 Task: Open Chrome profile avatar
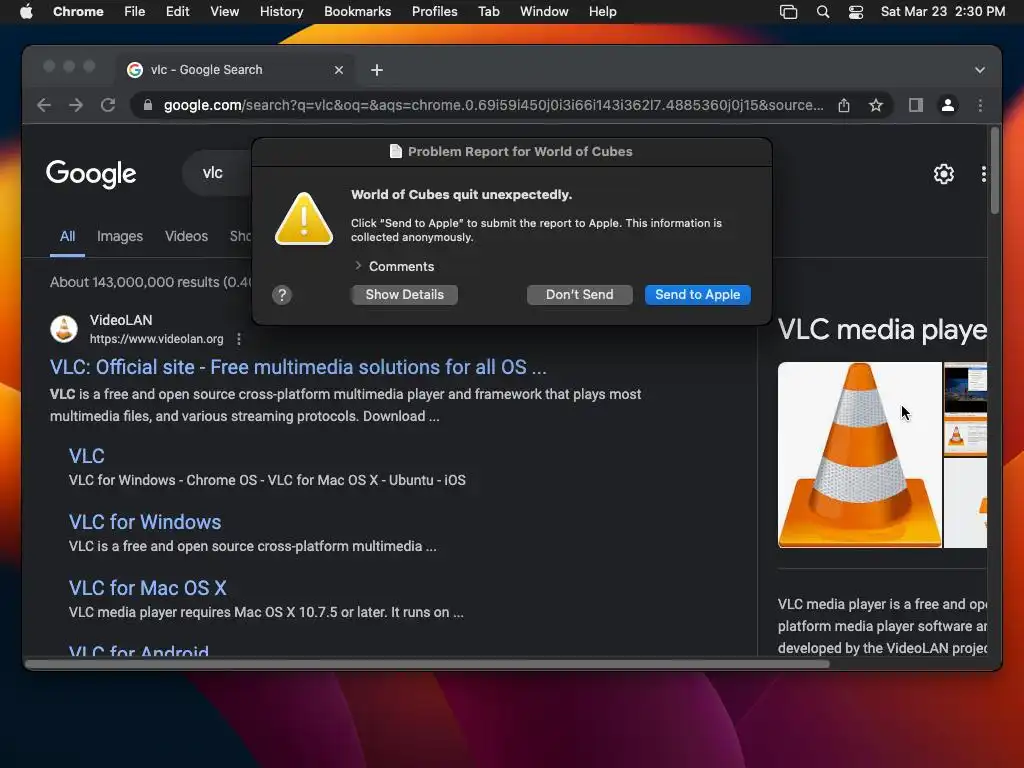[x=948, y=105]
